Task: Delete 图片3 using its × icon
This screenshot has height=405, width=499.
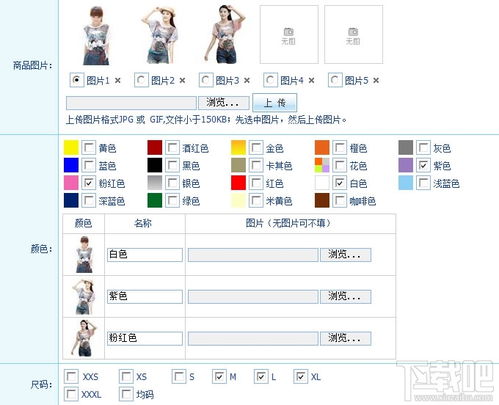Action: 247,80
